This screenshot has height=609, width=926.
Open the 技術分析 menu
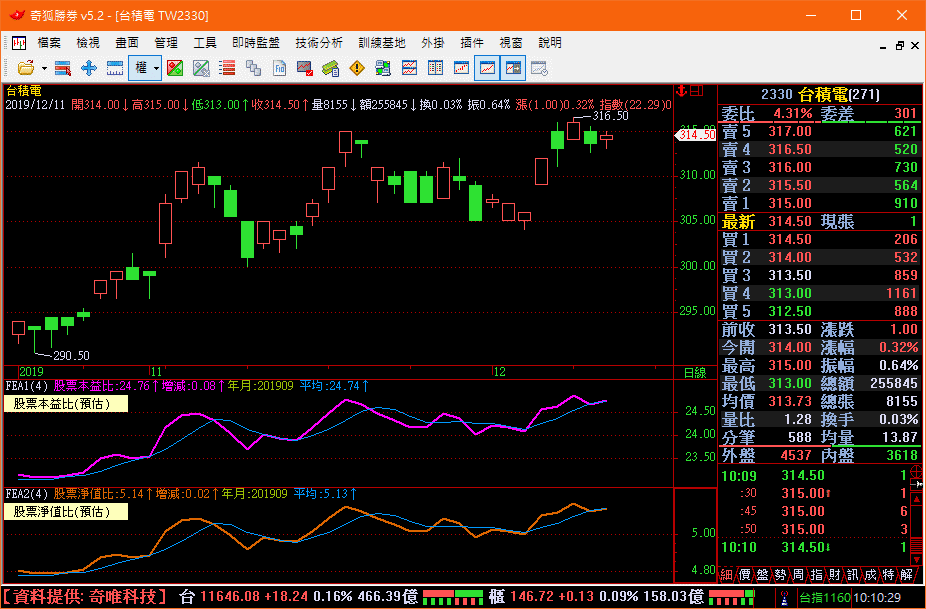pyautogui.click(x=319, y=43)
